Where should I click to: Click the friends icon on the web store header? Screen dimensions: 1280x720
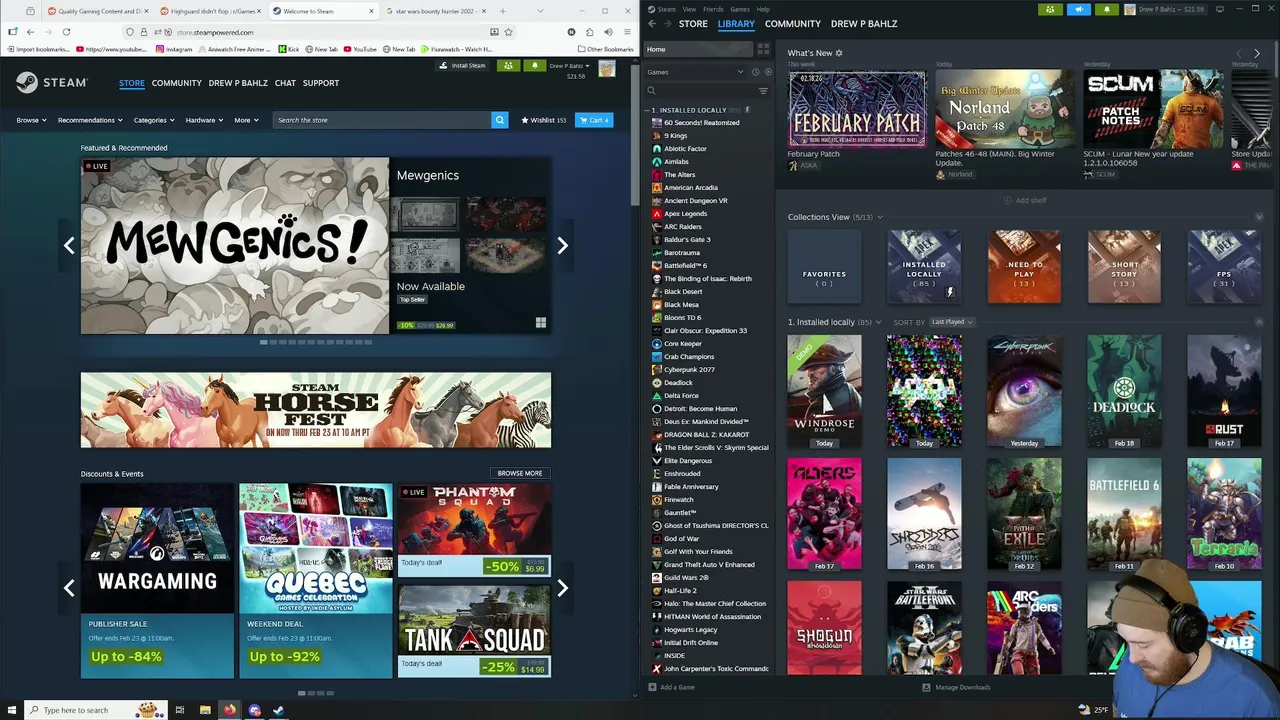(x=508, y=66)
